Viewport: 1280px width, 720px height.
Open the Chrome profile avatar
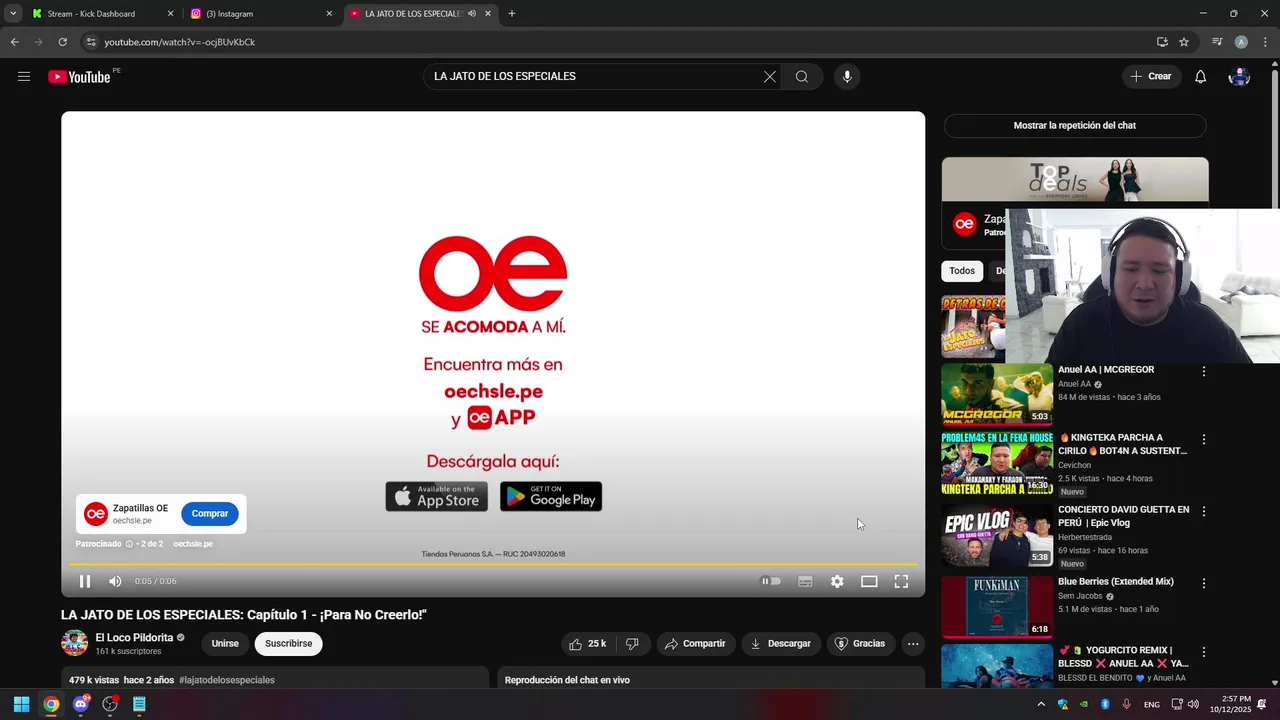click(x=1241, y=42)
